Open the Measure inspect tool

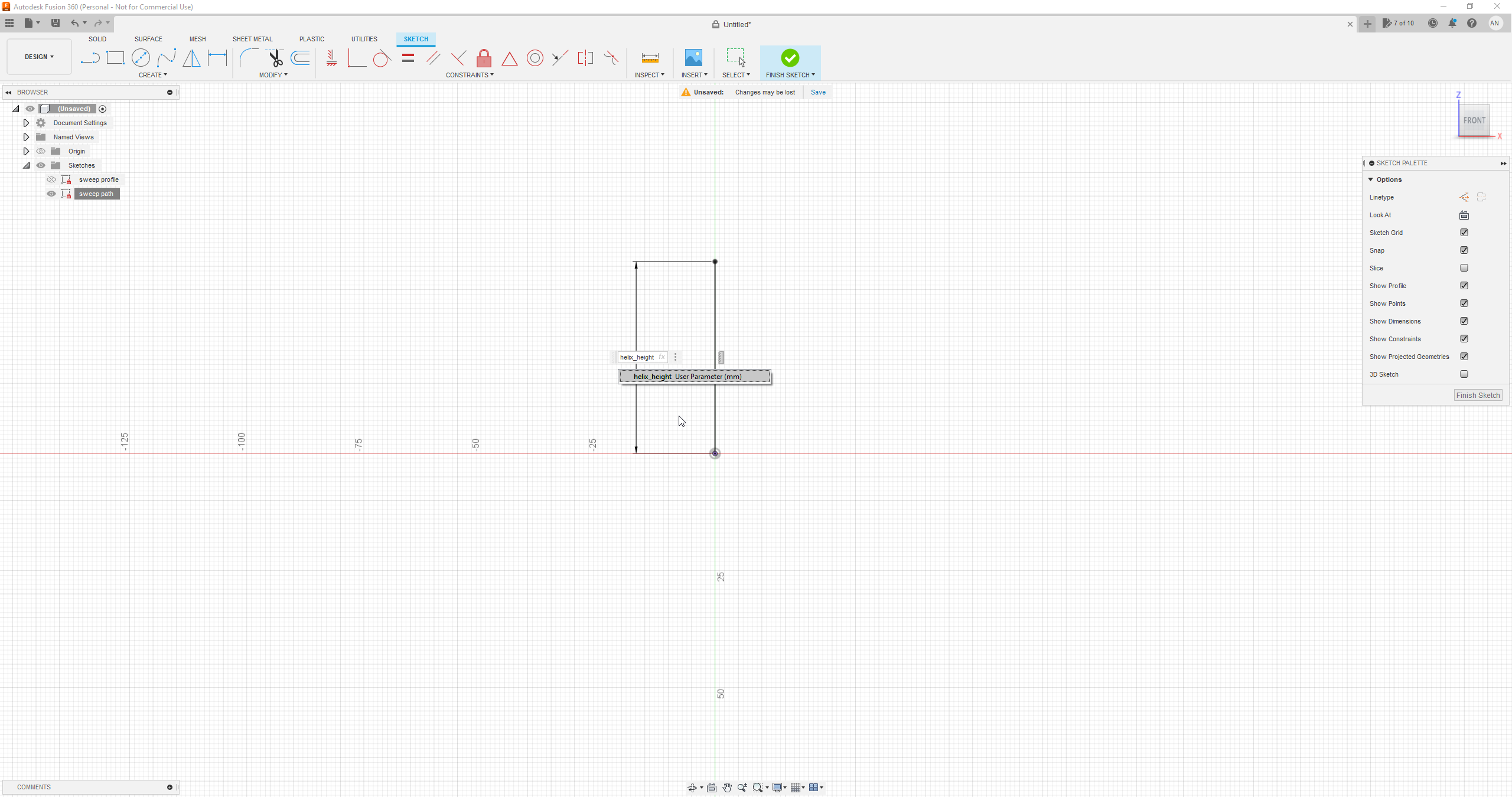click(650, 58)
